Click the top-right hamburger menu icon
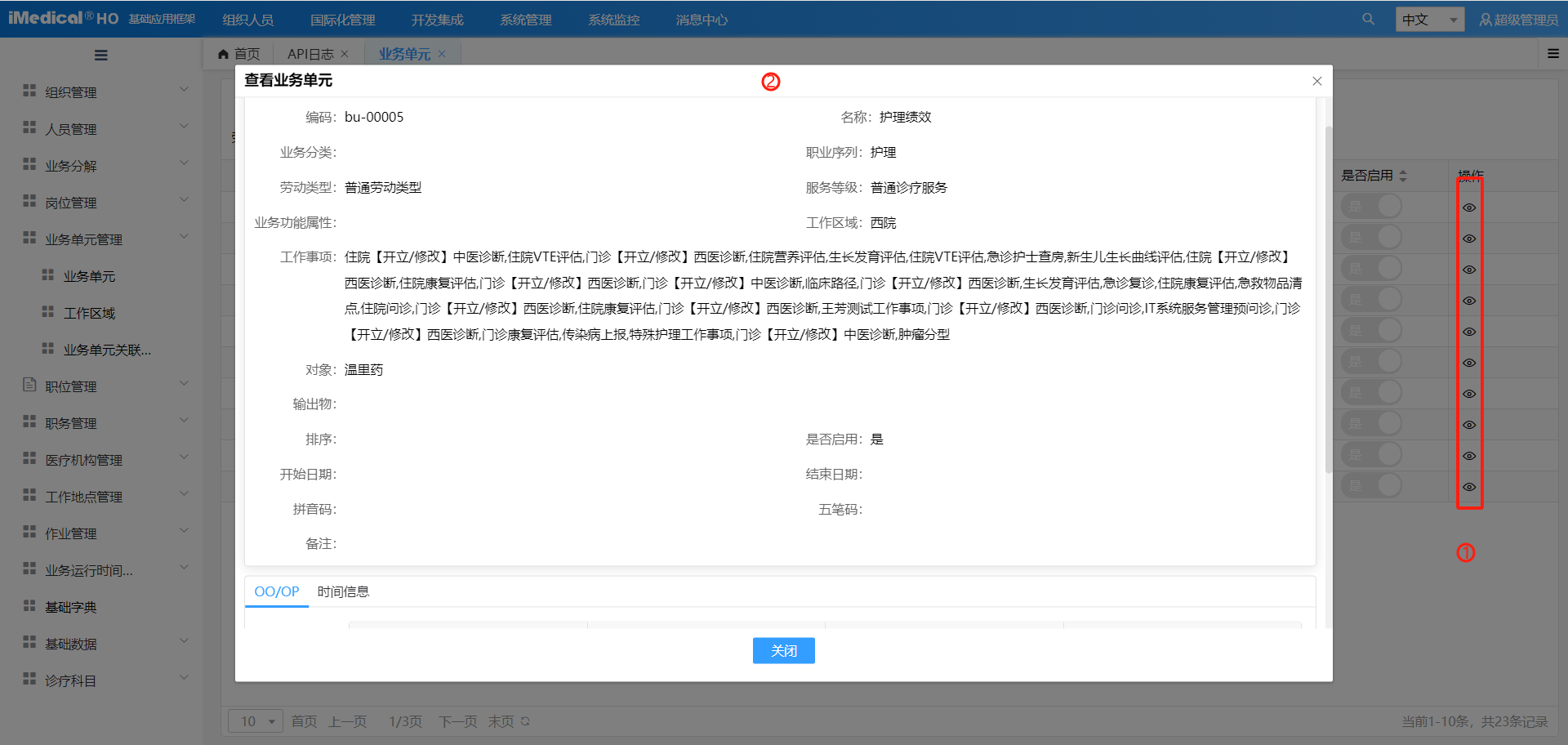The image size is (1568, 745). pos(1552,52)
